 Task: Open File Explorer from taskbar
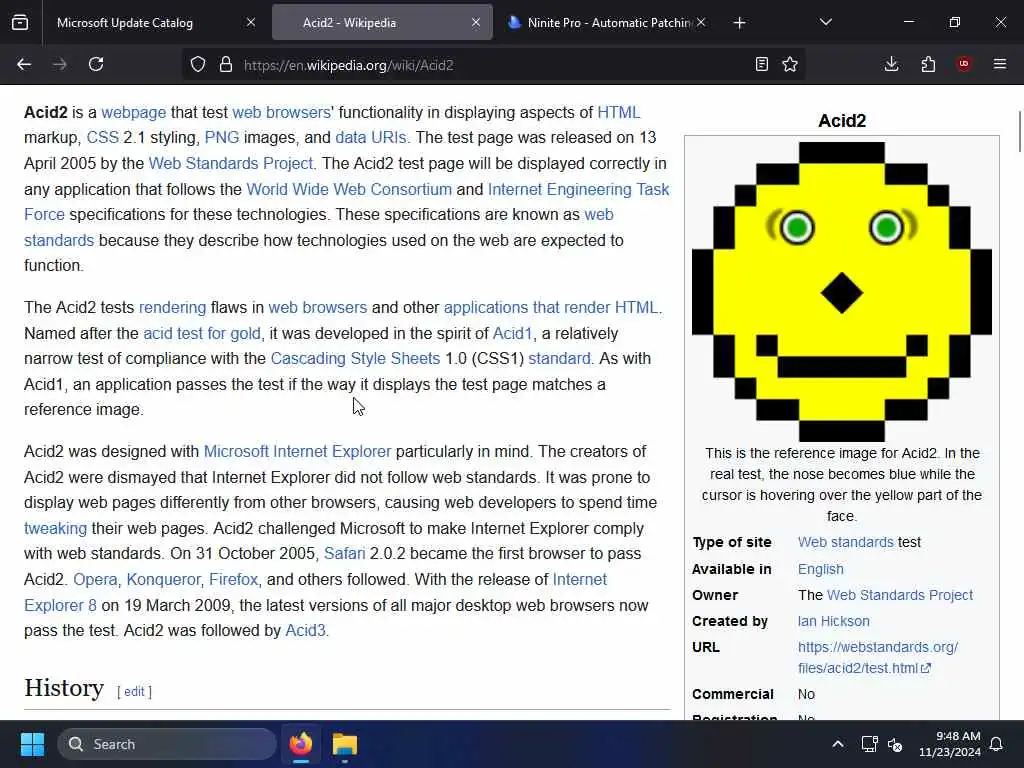[345, 744]
